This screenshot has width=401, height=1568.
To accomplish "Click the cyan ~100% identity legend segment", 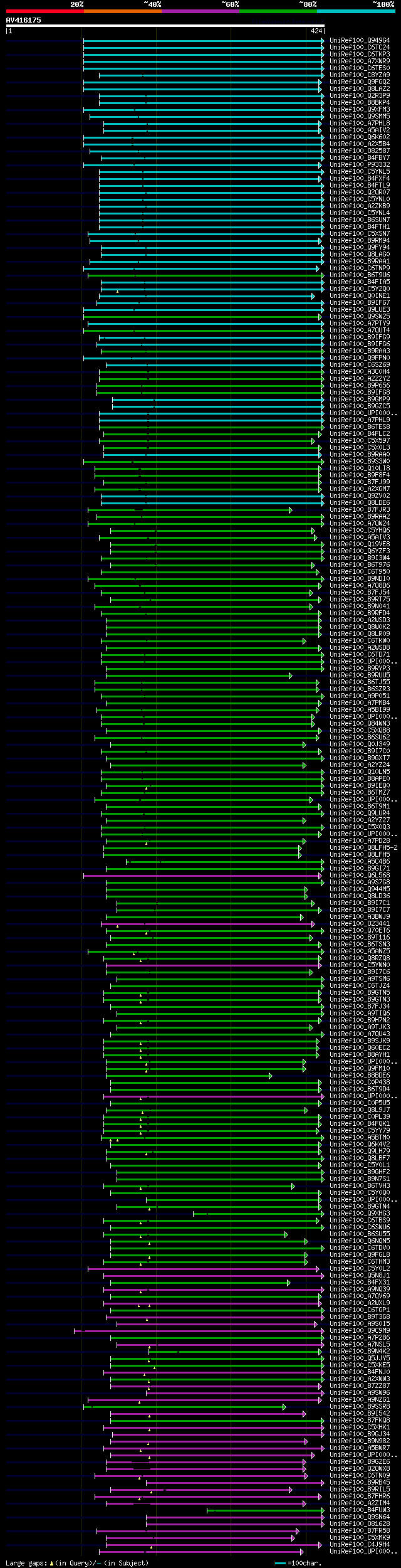I will point(355,11).
